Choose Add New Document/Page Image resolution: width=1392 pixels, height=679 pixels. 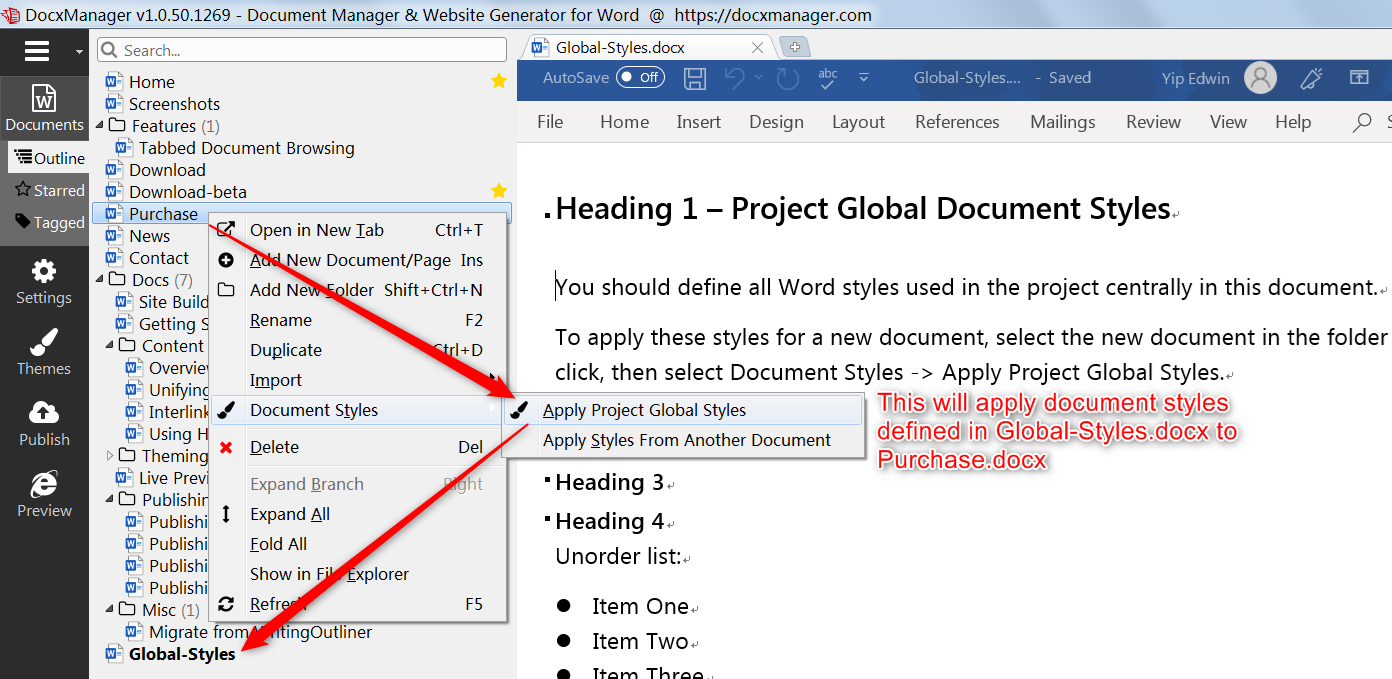click(358, 260)
